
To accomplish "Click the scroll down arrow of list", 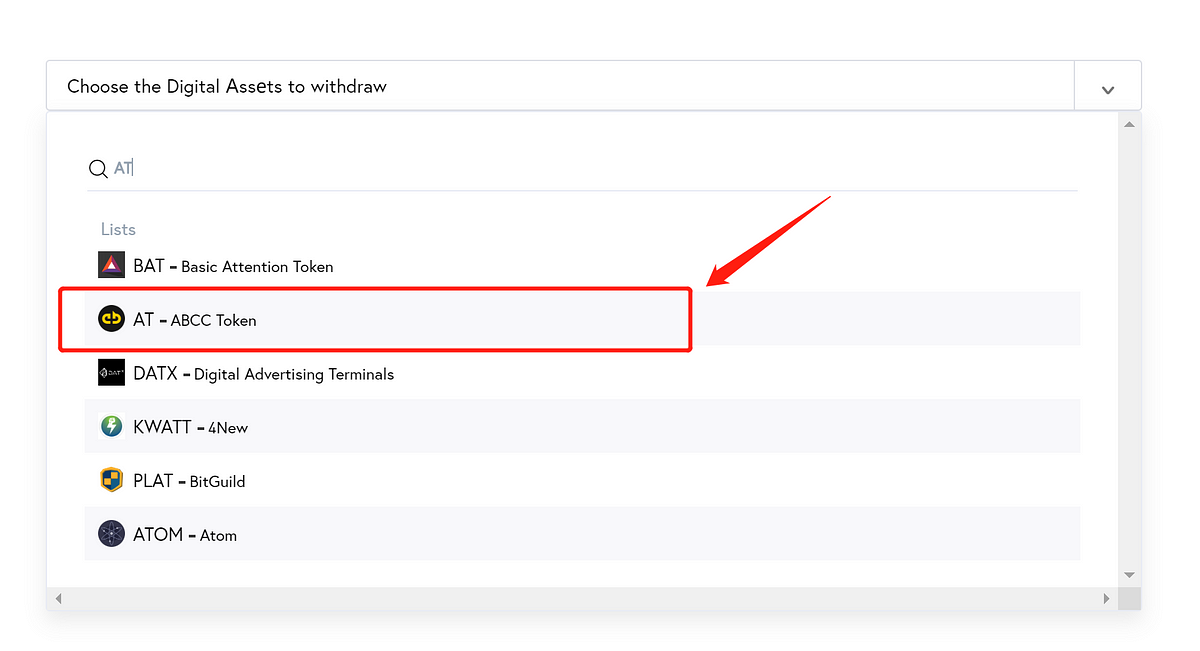I will coord(1129,575).
